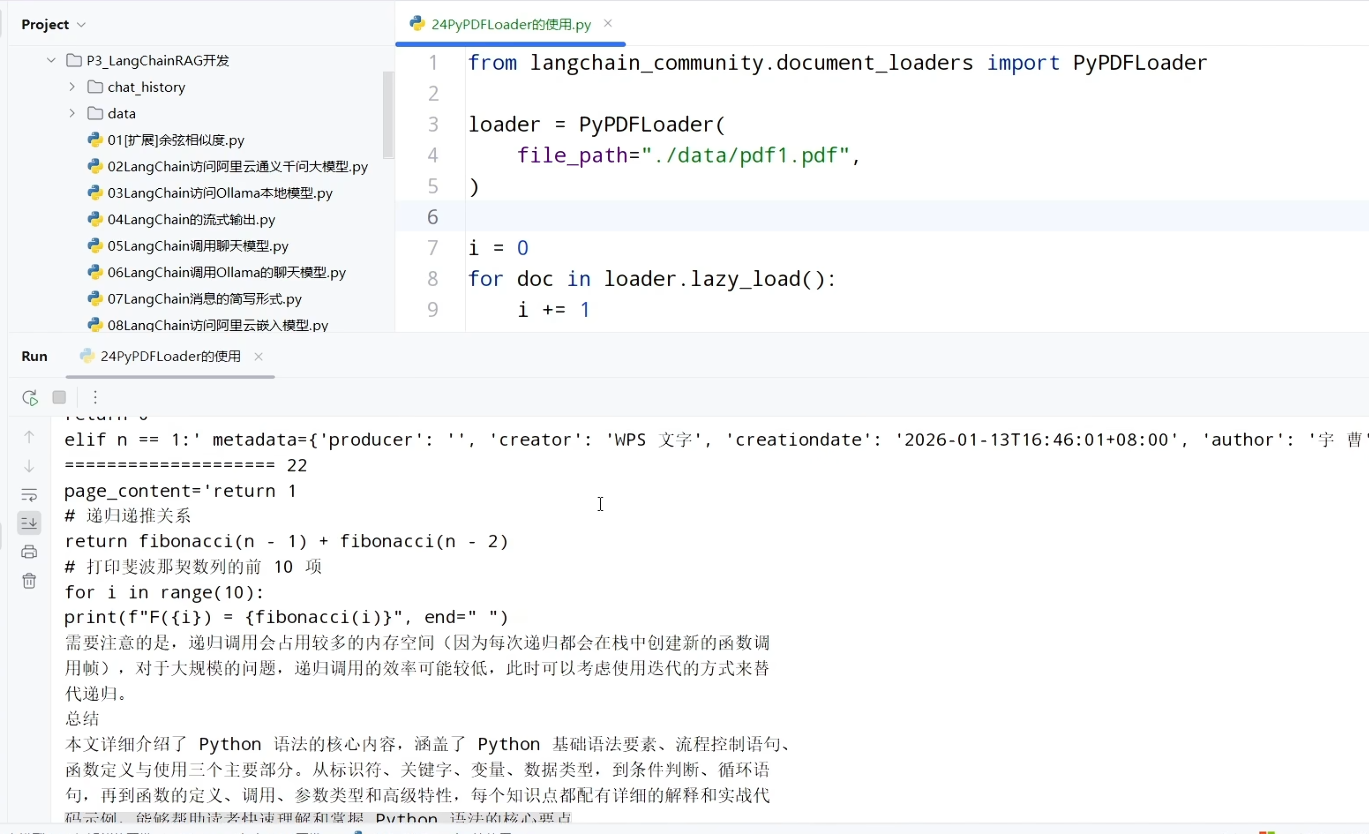Image resolution: width=1369 pixels, height=834 pixels.
Task: Toggle soft-wrap in run console
Action: pos(29,495)
